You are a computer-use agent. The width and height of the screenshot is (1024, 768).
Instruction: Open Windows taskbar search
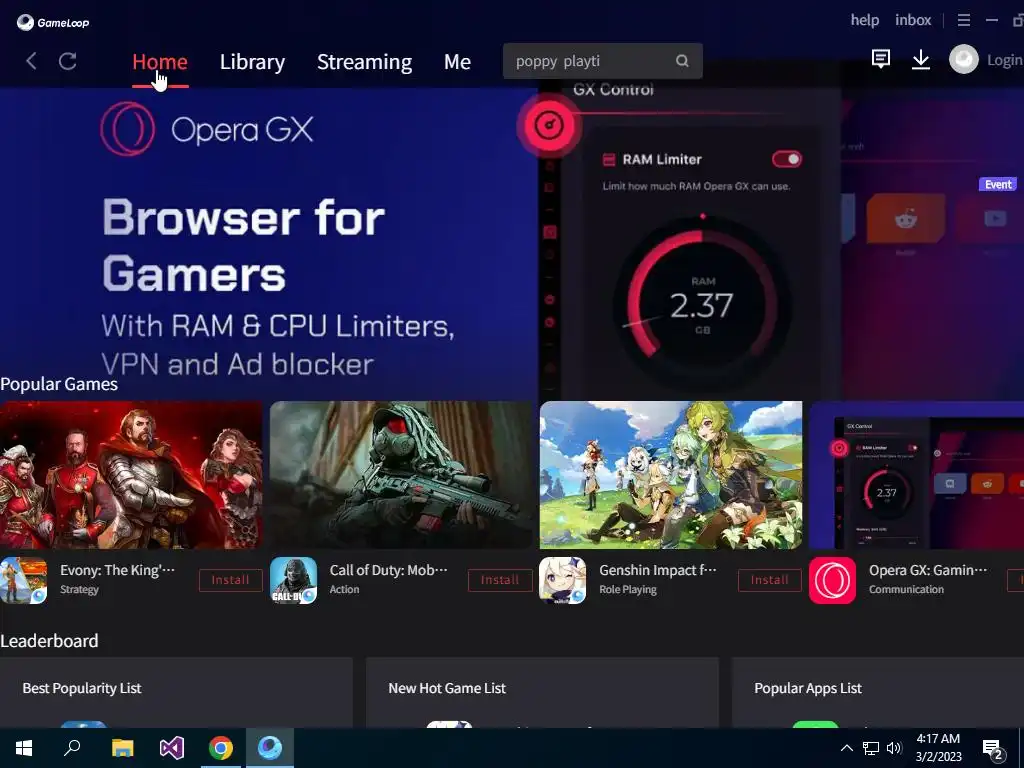point(72,748)
